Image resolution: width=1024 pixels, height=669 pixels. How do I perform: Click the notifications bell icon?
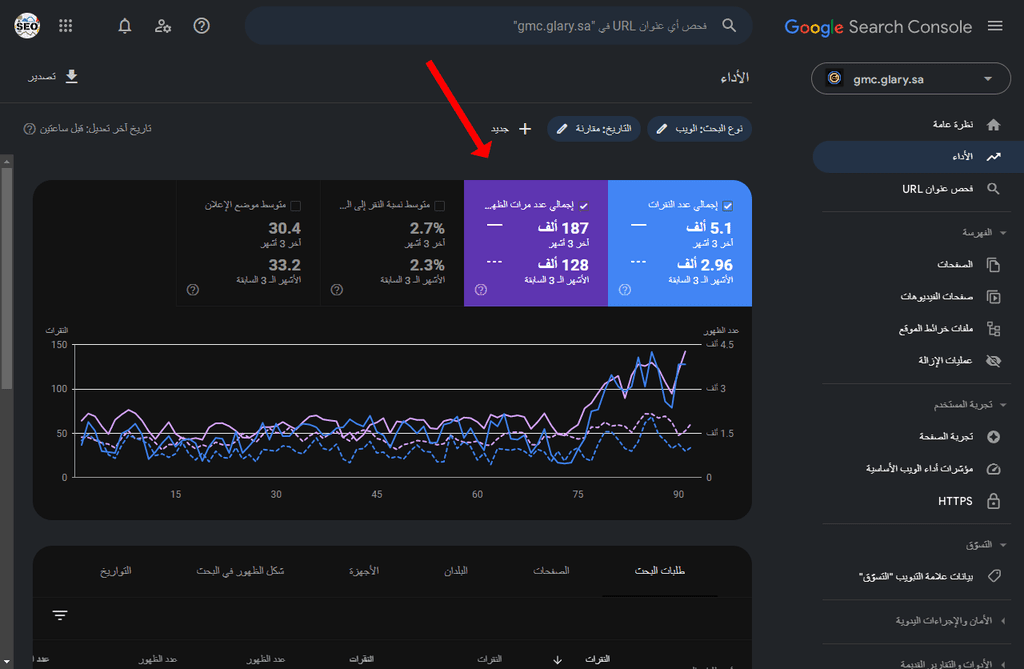(125, 26)
